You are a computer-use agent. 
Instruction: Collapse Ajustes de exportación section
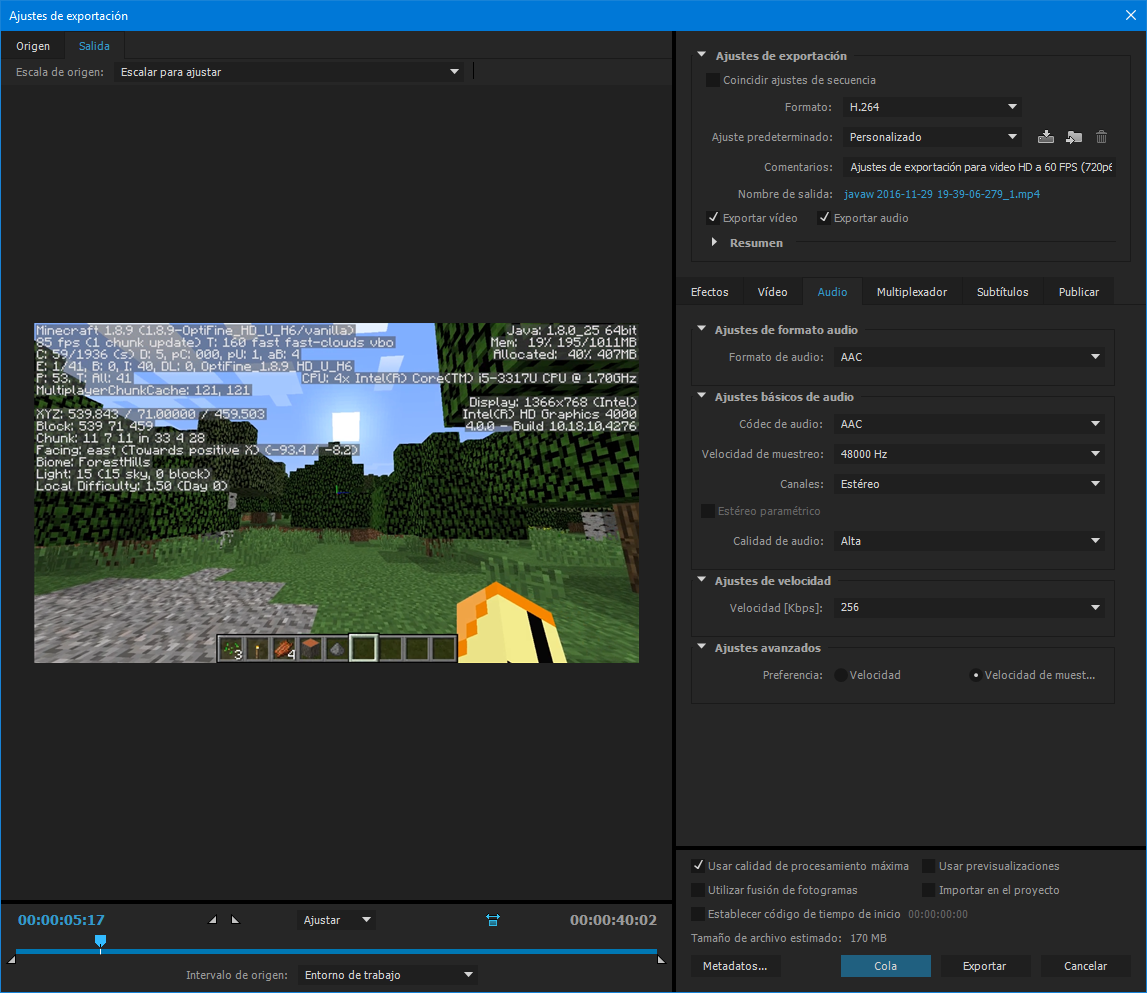click(702, 55)
